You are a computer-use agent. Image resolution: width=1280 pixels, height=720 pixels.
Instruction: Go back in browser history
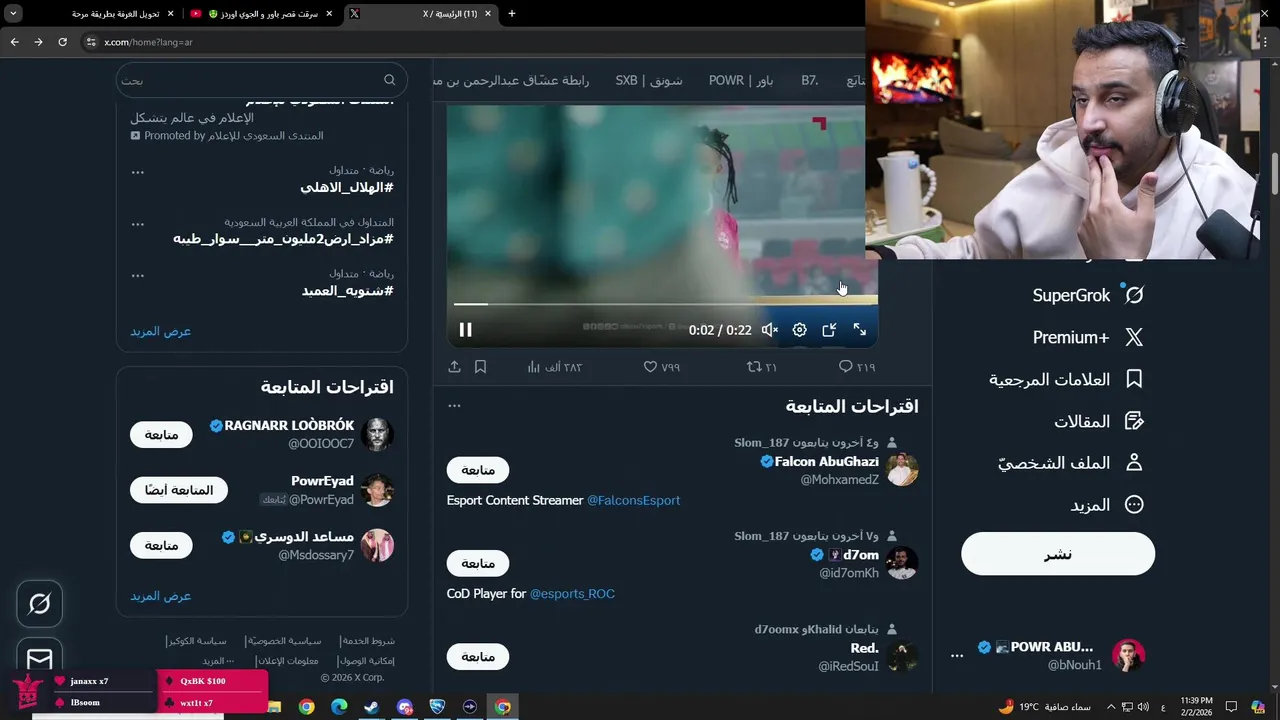click(x=14, y=42)
